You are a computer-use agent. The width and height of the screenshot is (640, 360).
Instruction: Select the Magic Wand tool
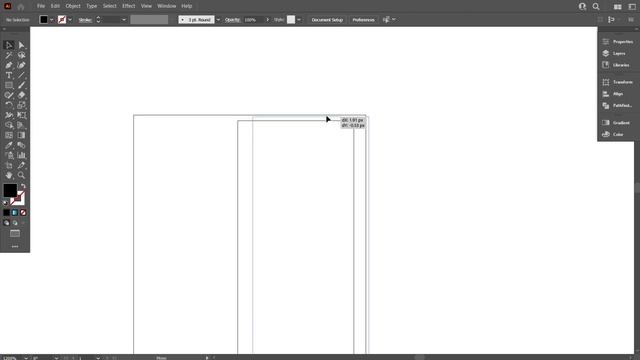(x=9, y=55)
